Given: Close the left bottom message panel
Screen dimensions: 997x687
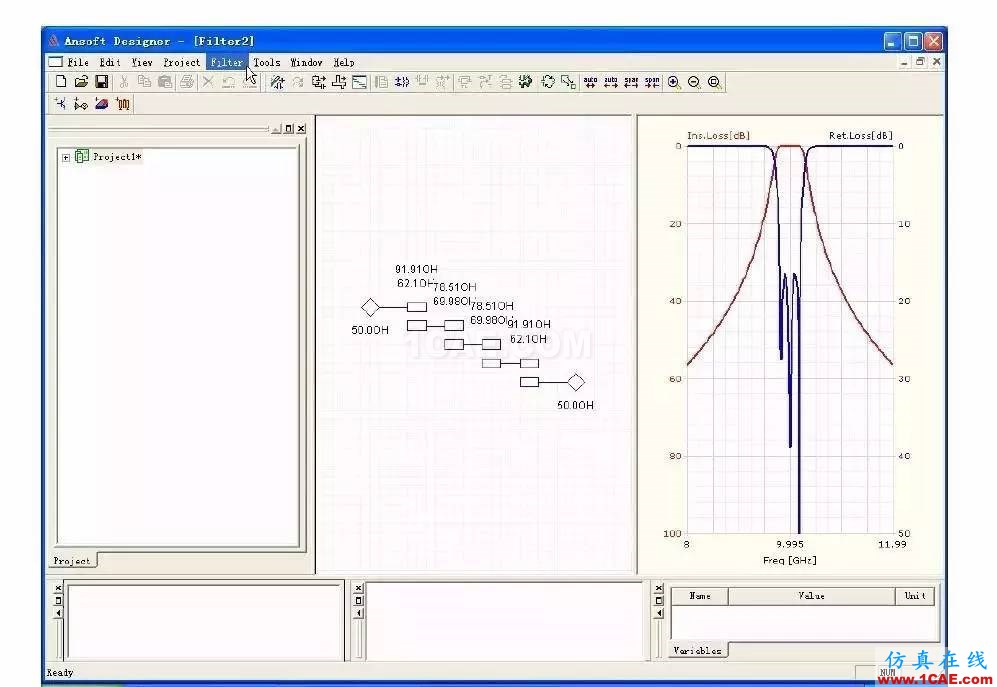Looking at the screenshot, I should [x=58, y=588].
